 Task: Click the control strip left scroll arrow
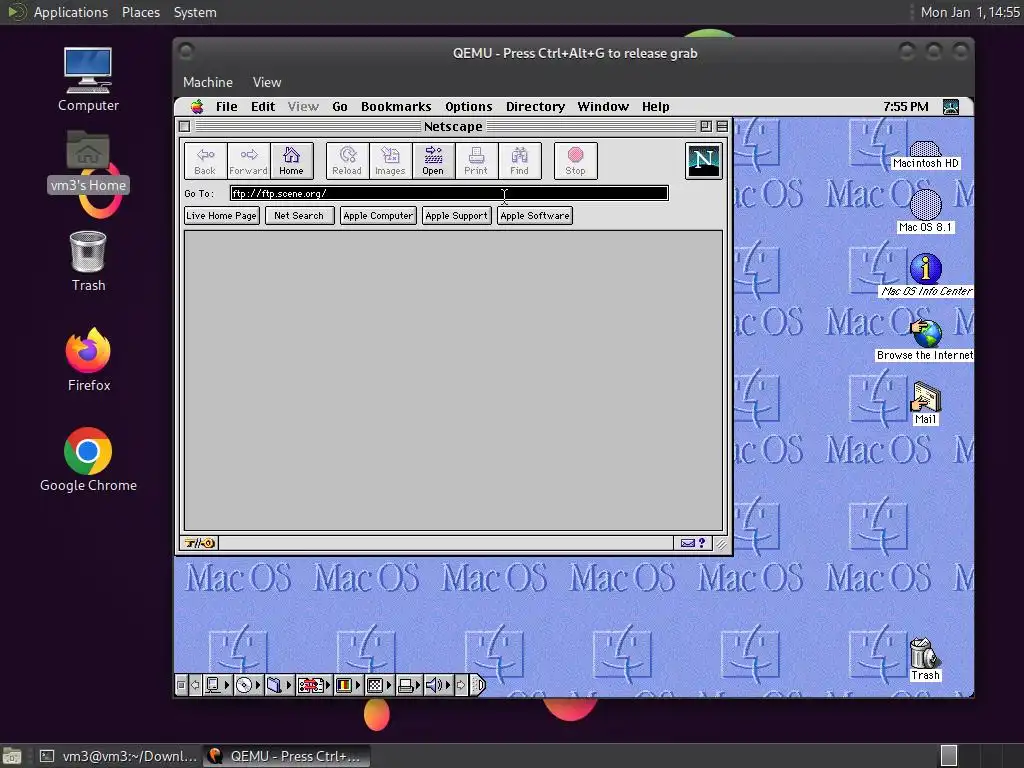(x=195, y=685)
